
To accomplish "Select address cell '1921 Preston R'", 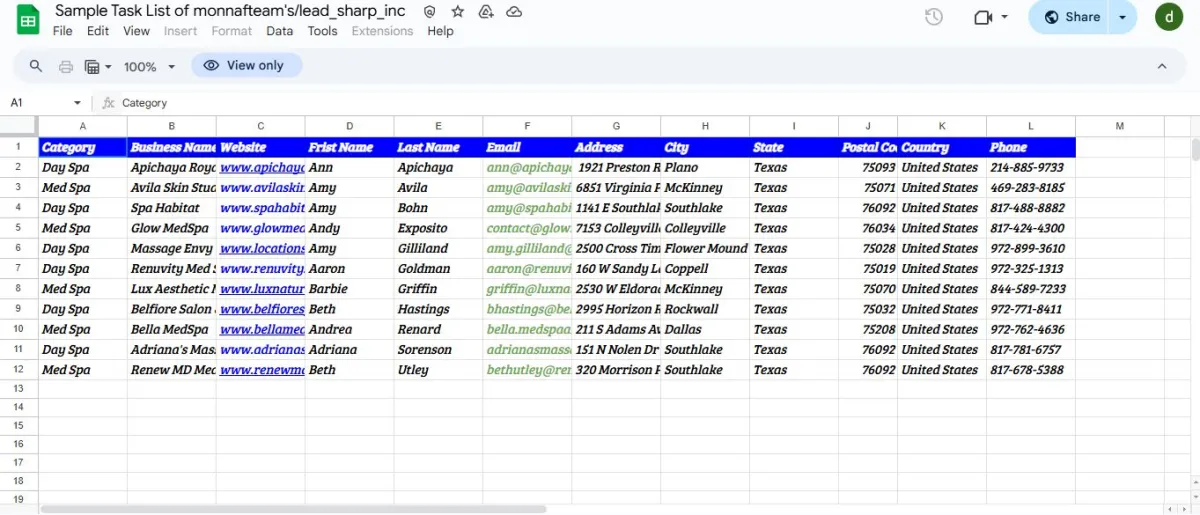I will (x=616, y=168).
